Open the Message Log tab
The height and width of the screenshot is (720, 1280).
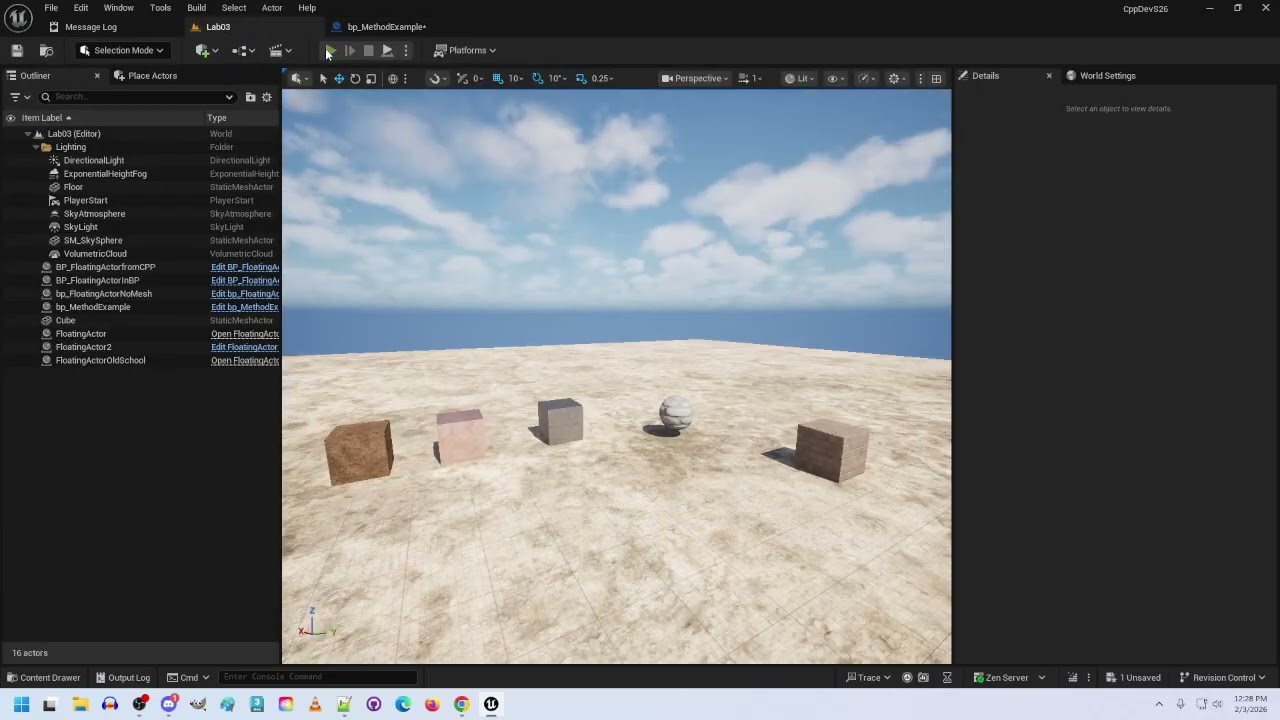click(x=84, y=27)
